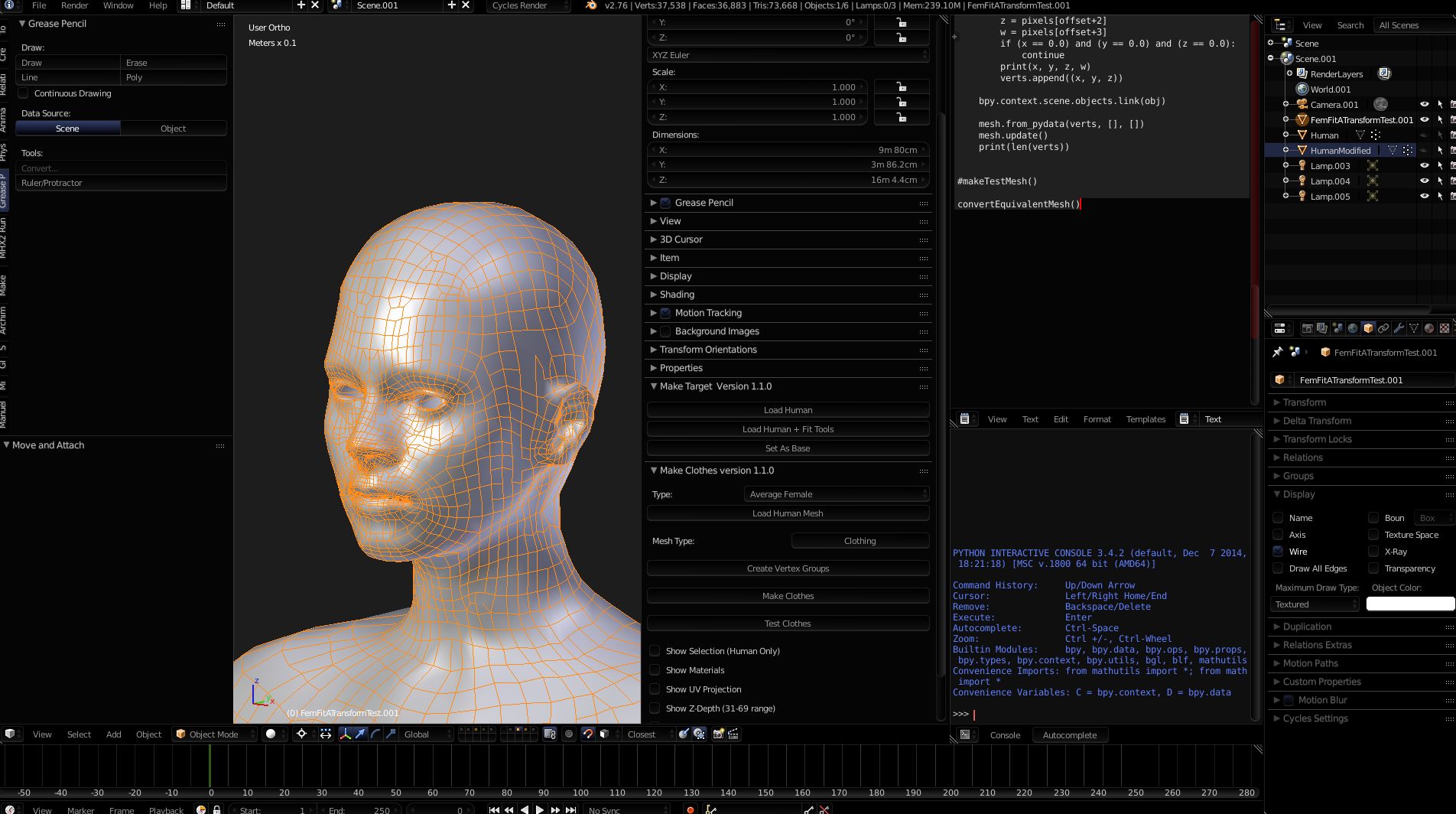The height and width of the screenshot is (814, 1456).
Task: Check Show Selection (Human Only)
Action: pyautogui.click(x=655, y=651)
